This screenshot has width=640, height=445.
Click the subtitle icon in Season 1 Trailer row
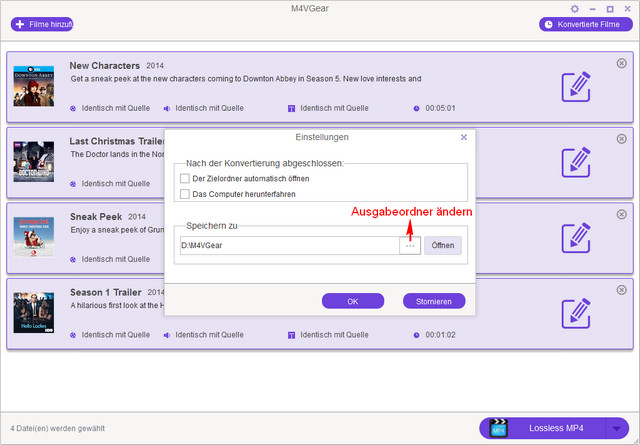pos(291,335)
